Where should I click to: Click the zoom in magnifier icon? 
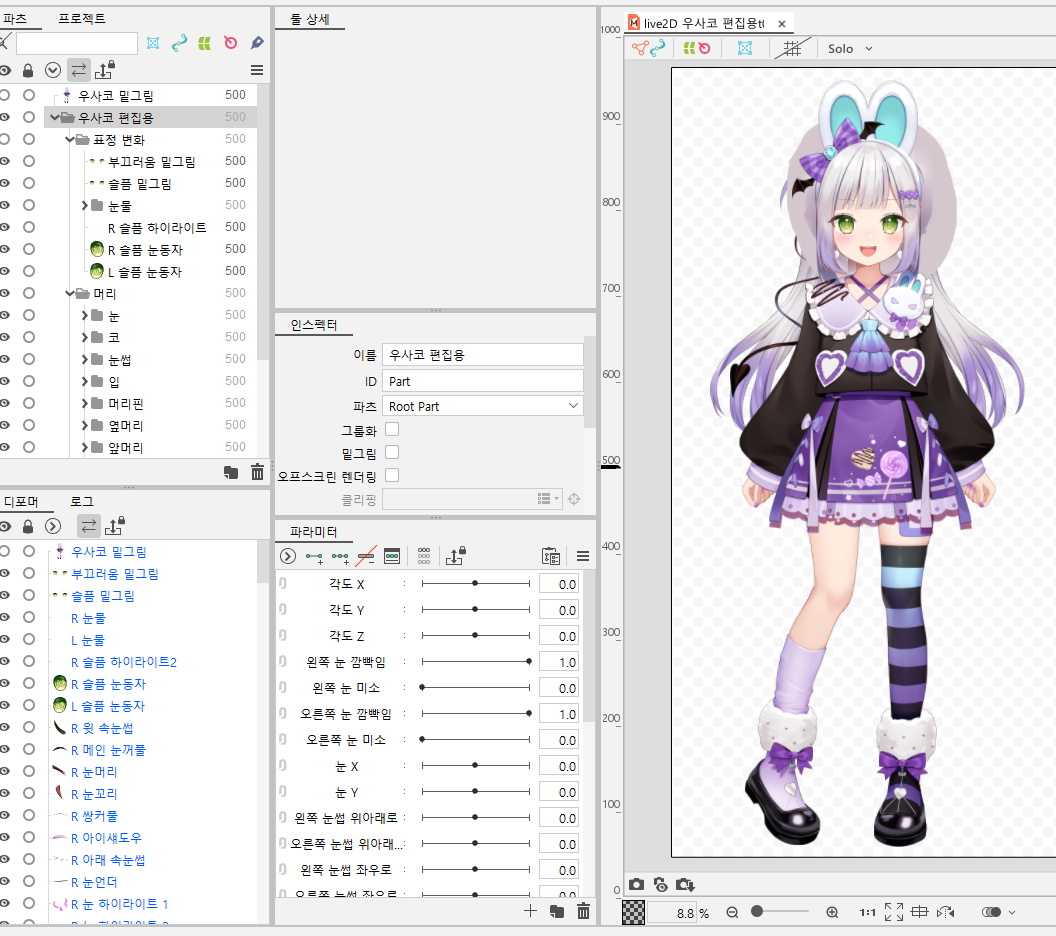click(832, 912)
